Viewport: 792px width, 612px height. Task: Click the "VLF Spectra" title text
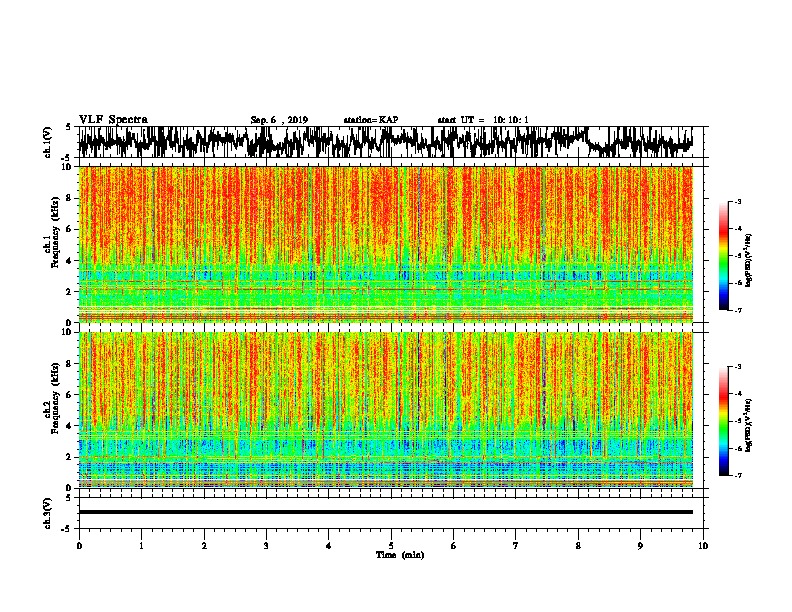113,120
